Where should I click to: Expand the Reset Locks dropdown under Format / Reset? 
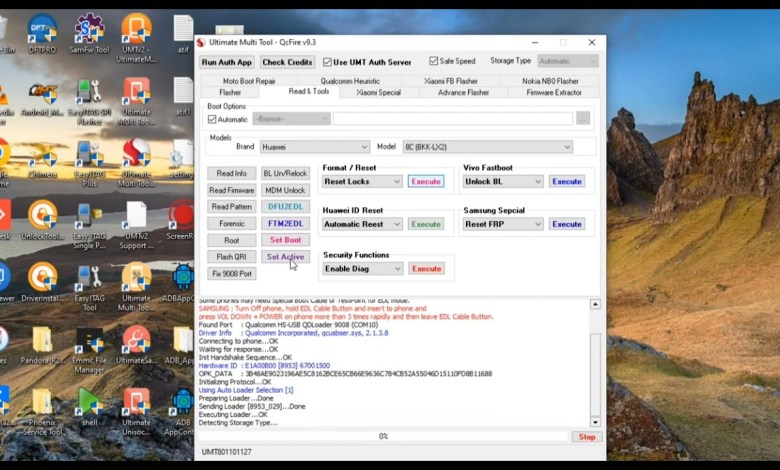tap(362, 182)
